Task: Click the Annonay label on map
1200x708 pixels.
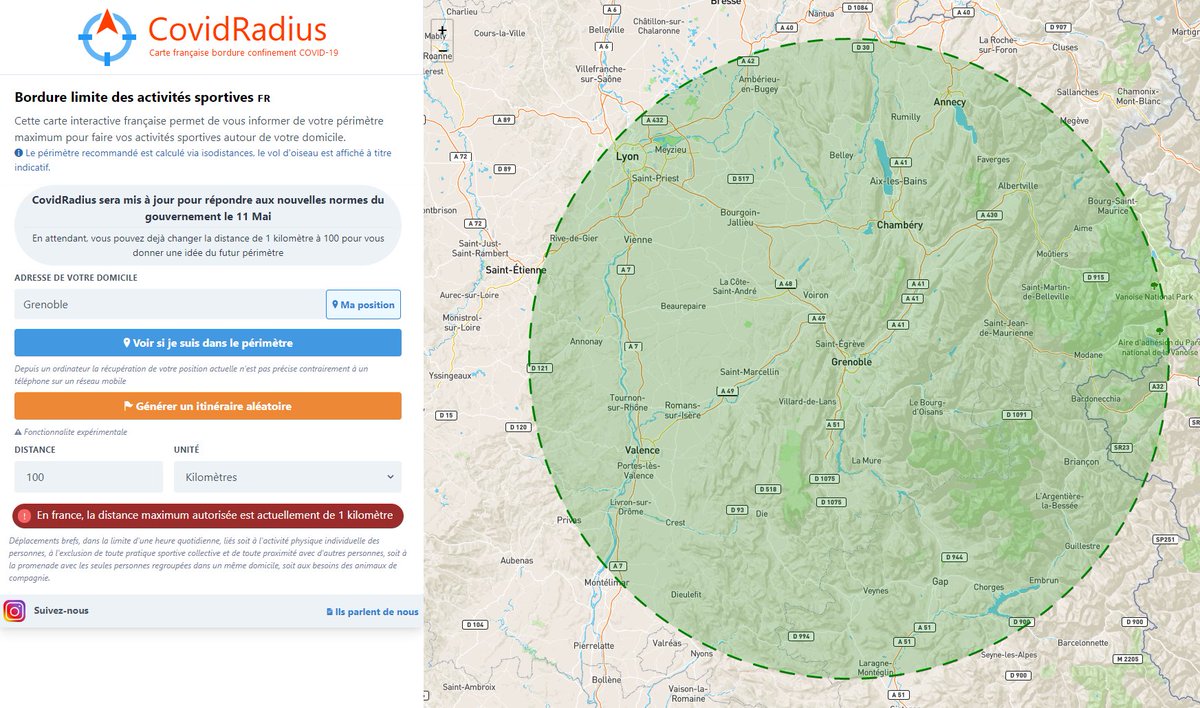Action: tap(587, 342)
